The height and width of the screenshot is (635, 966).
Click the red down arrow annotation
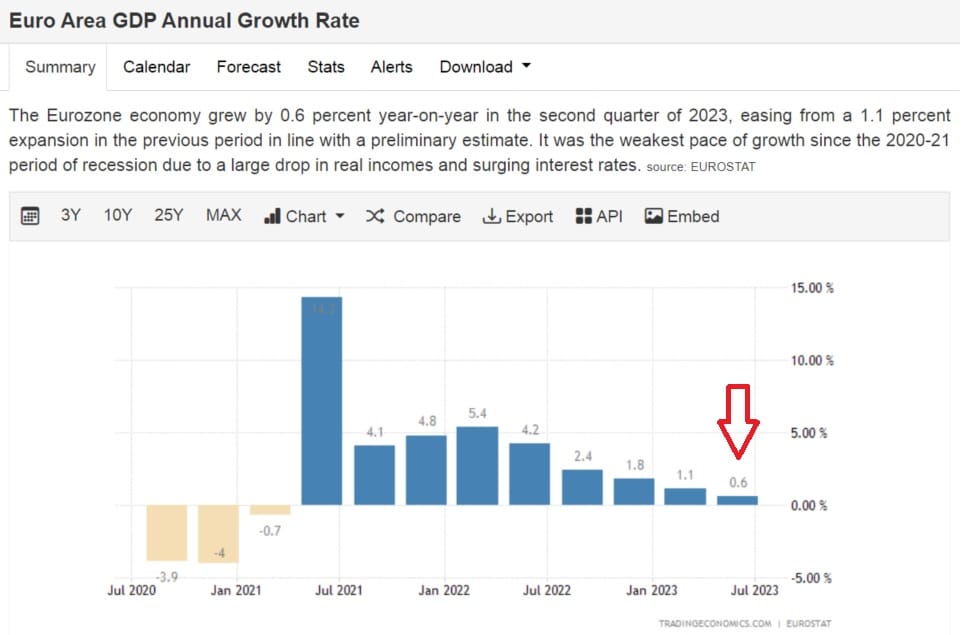(x=738, y=422)
